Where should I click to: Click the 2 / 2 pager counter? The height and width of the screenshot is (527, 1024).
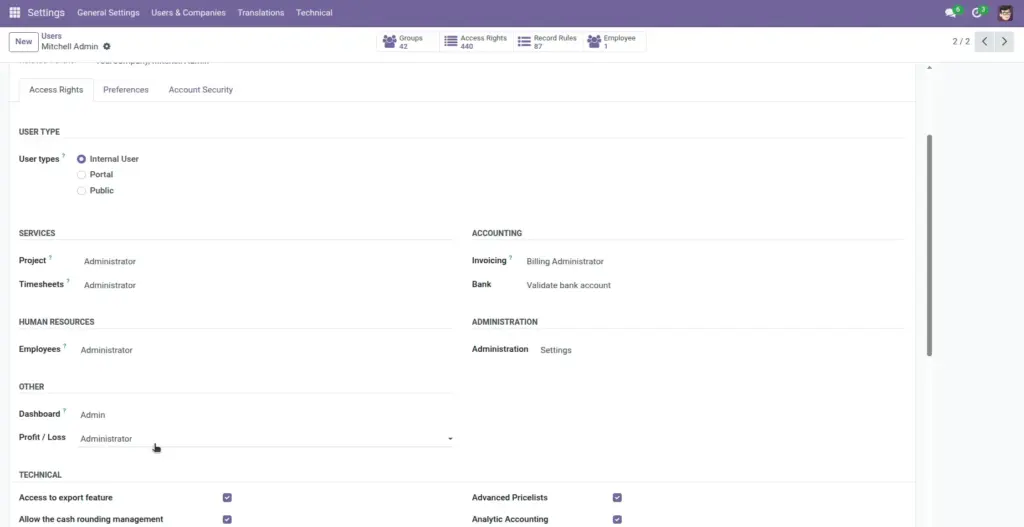(x=961, y=41)
